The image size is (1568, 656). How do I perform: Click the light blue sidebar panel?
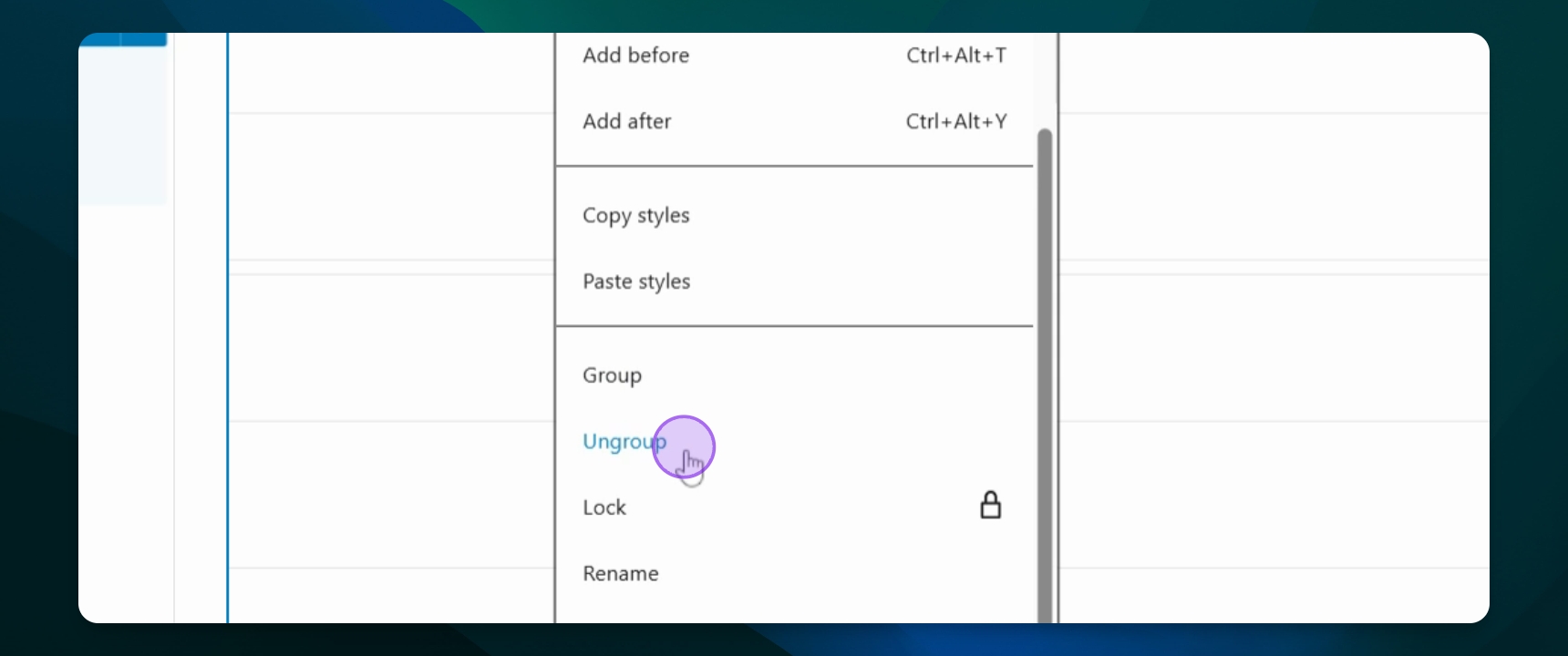click(123, 128)
